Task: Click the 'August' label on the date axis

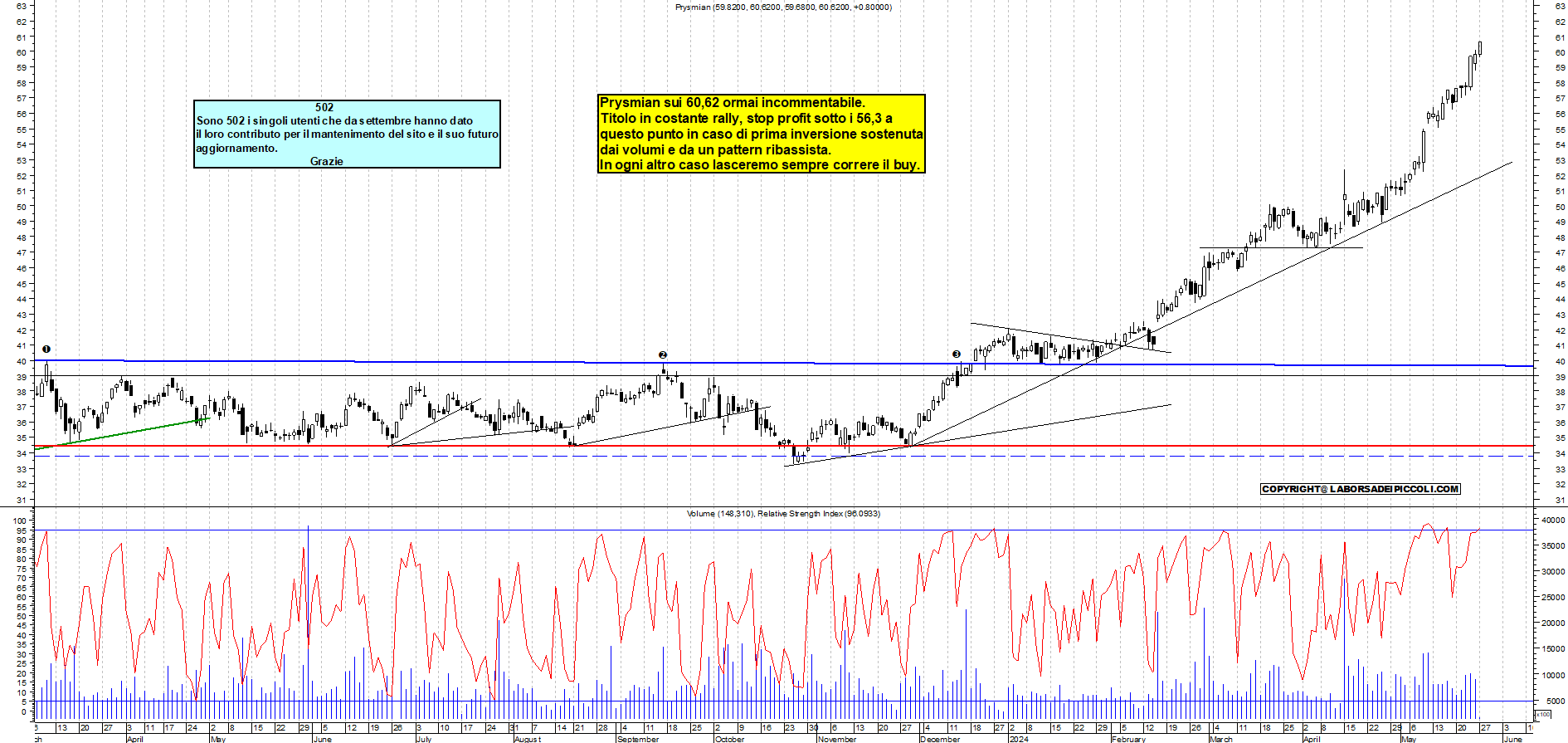Action: coord(528,739)
